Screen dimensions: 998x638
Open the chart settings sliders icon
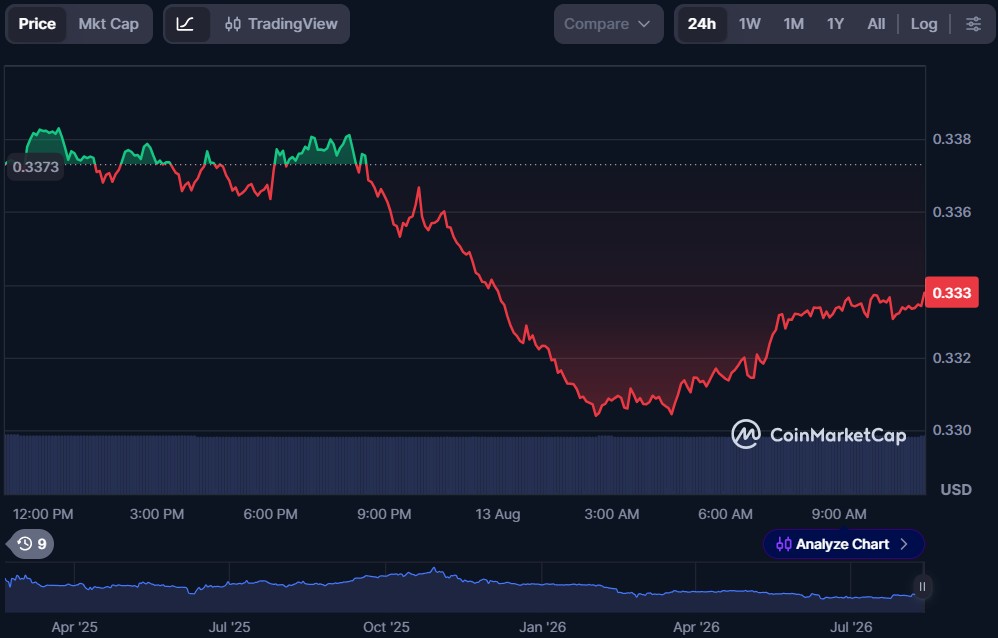click(x=973, y=24)
